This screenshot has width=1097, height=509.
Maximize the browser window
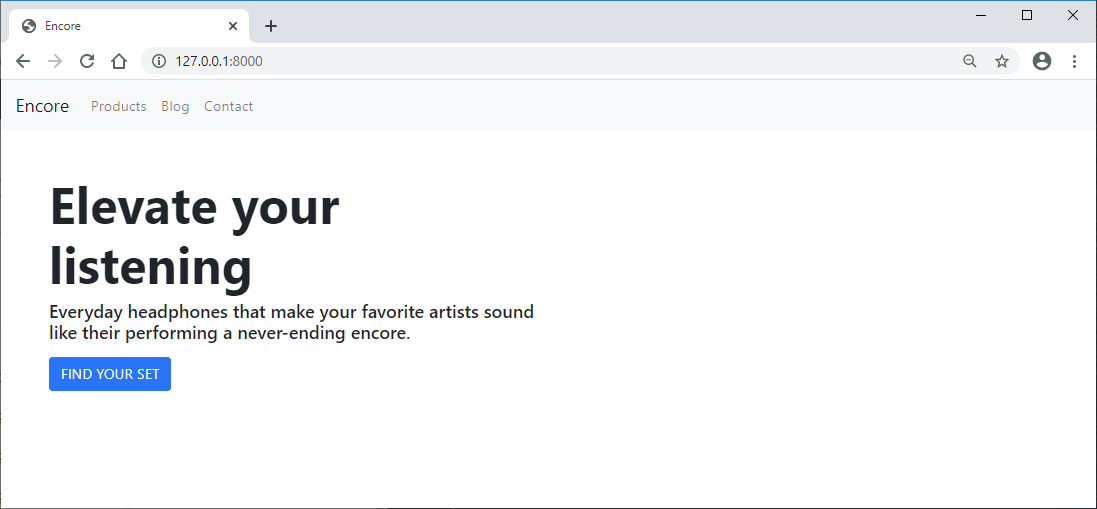1027,15
